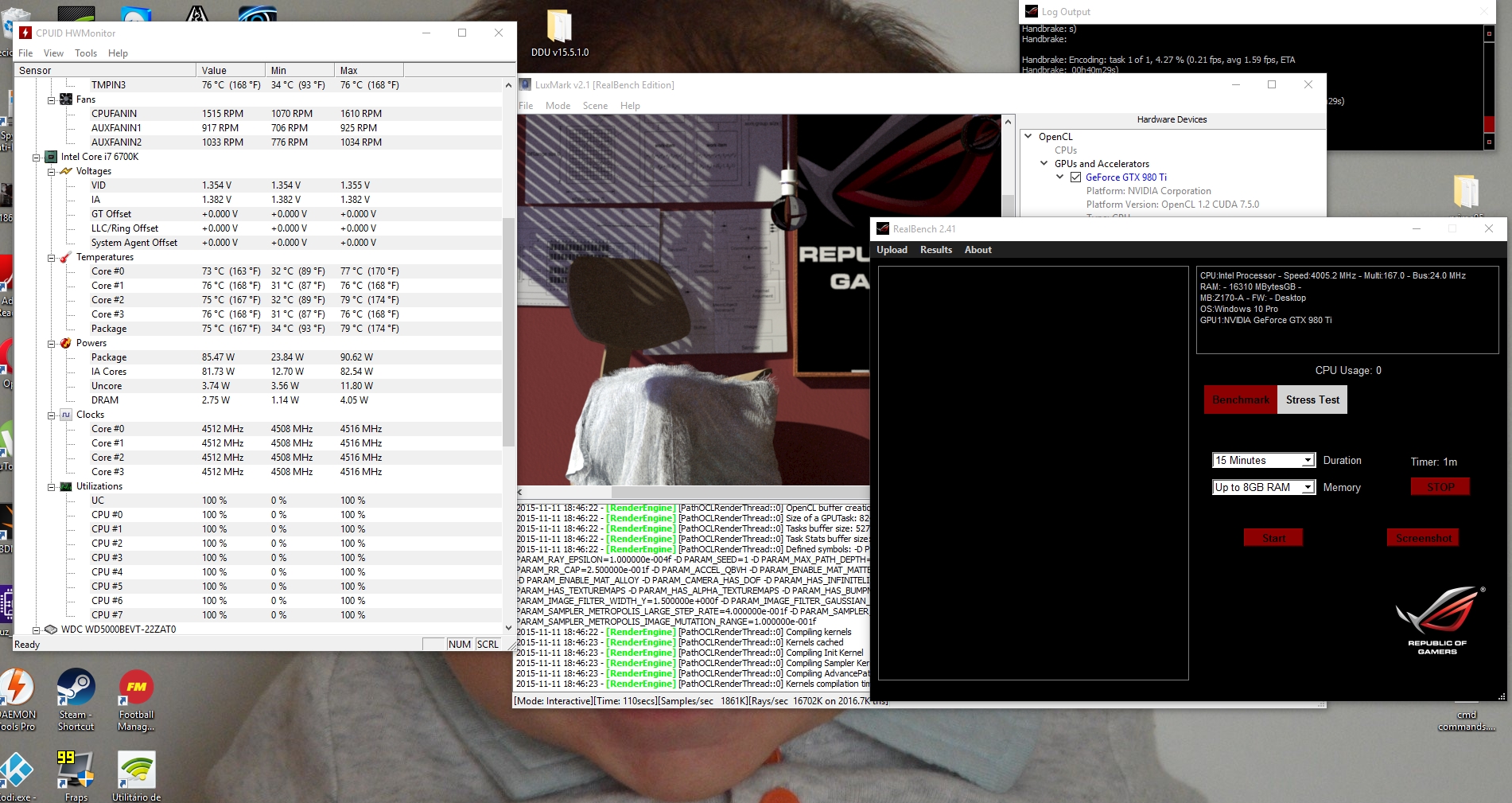Select the IA Cores power row
1512x803 pixels.
258,372
